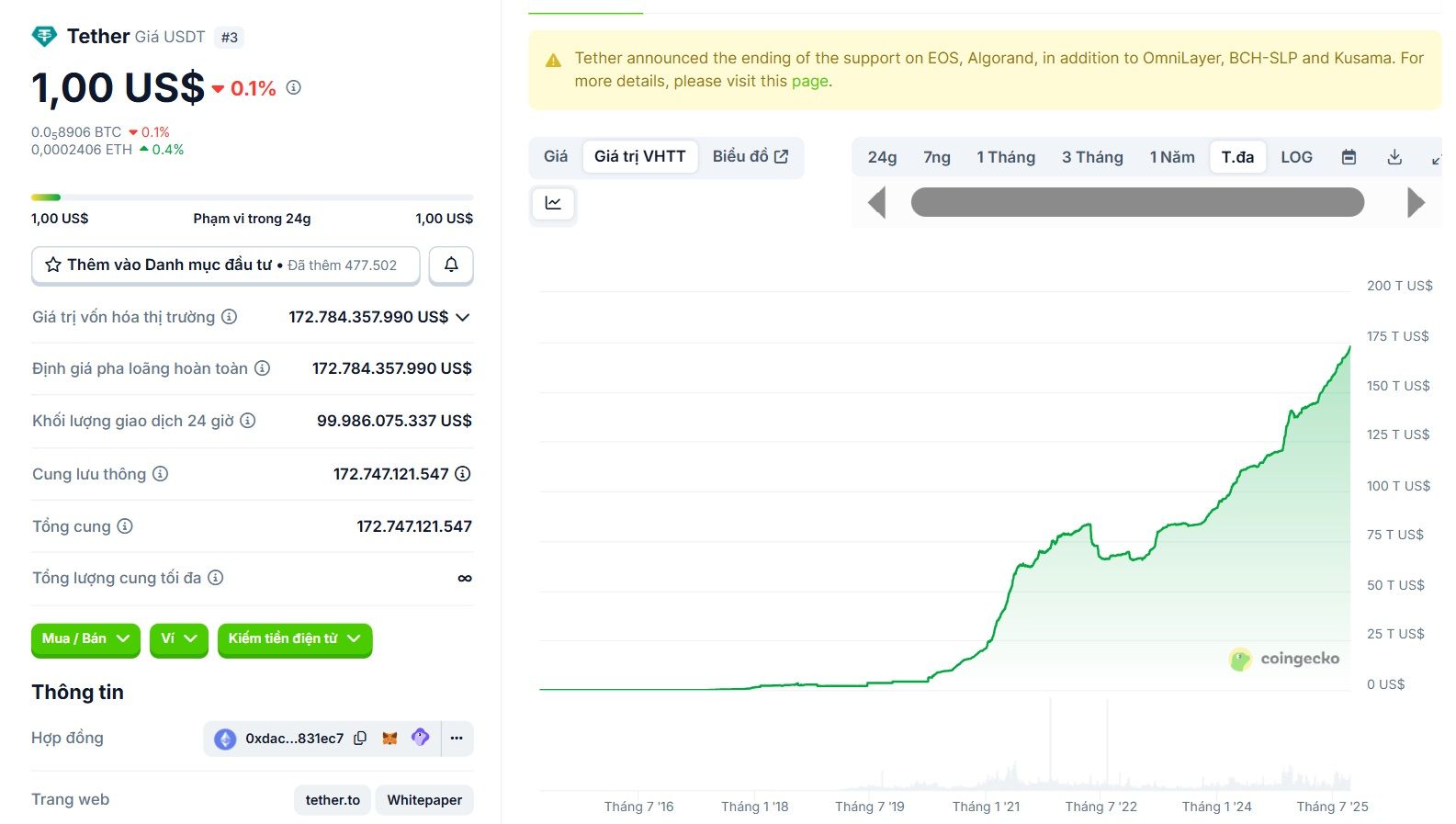
Task: Switch to Giá tab
Action: (x=556, y=157)
